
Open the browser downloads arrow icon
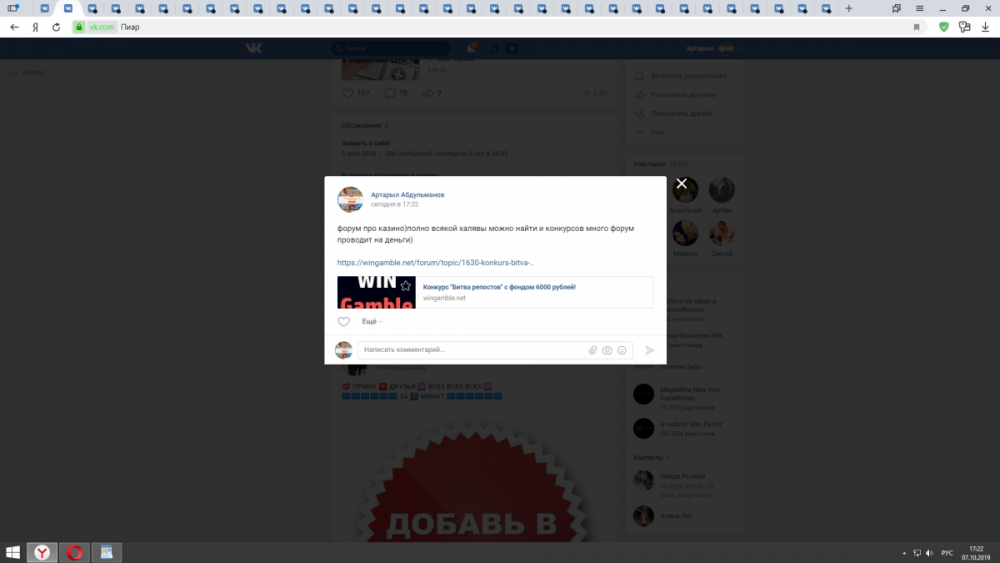point(985,27)
